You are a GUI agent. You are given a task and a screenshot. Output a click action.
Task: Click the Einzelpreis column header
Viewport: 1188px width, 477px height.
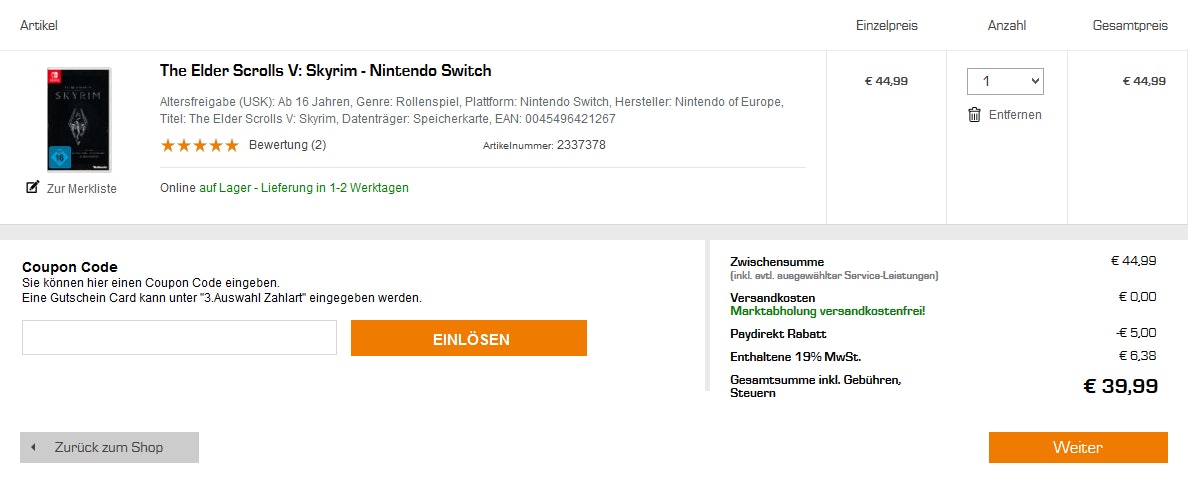point(886,26)
